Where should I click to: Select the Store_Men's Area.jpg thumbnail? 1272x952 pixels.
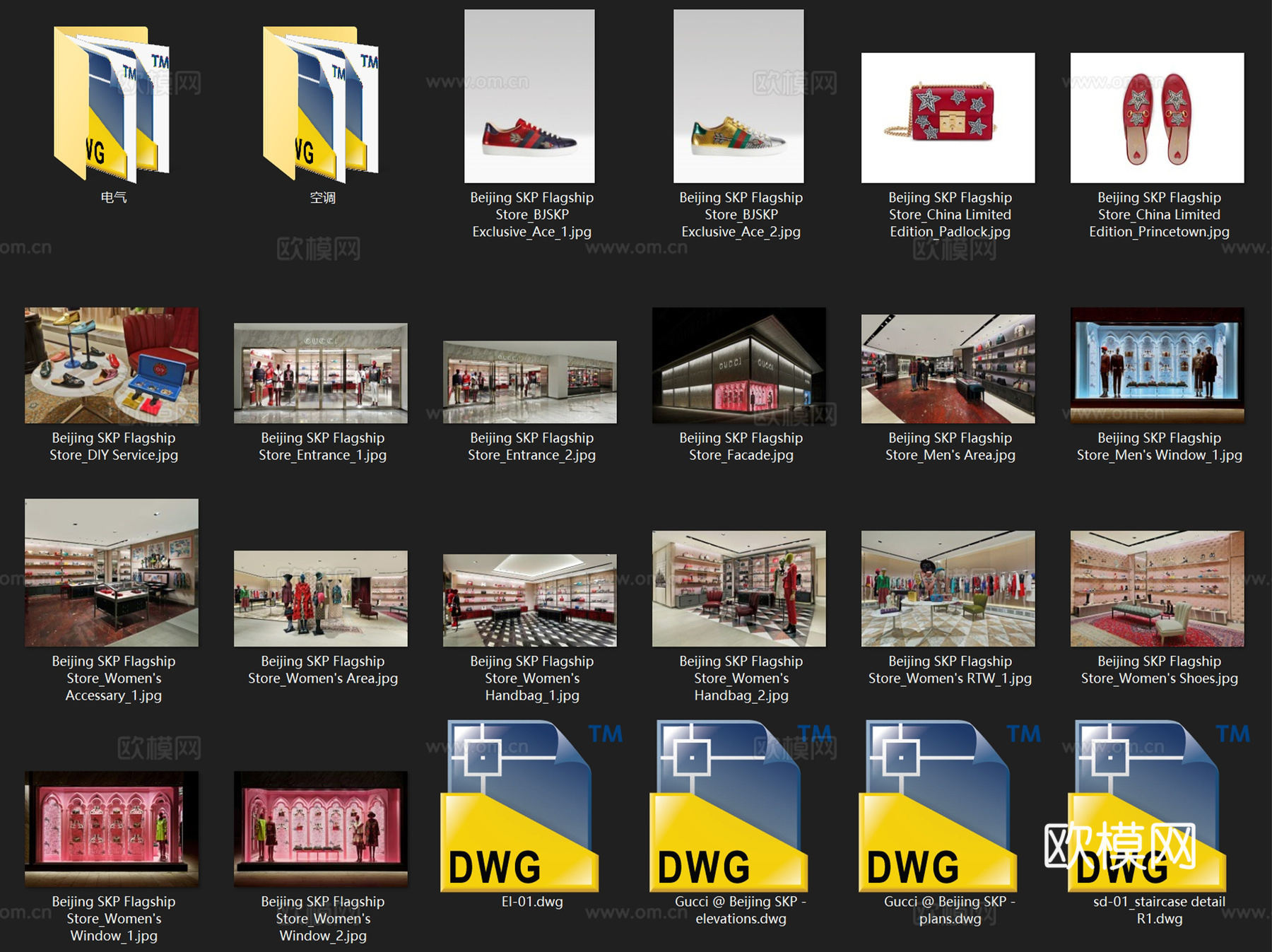pos(948,369)
